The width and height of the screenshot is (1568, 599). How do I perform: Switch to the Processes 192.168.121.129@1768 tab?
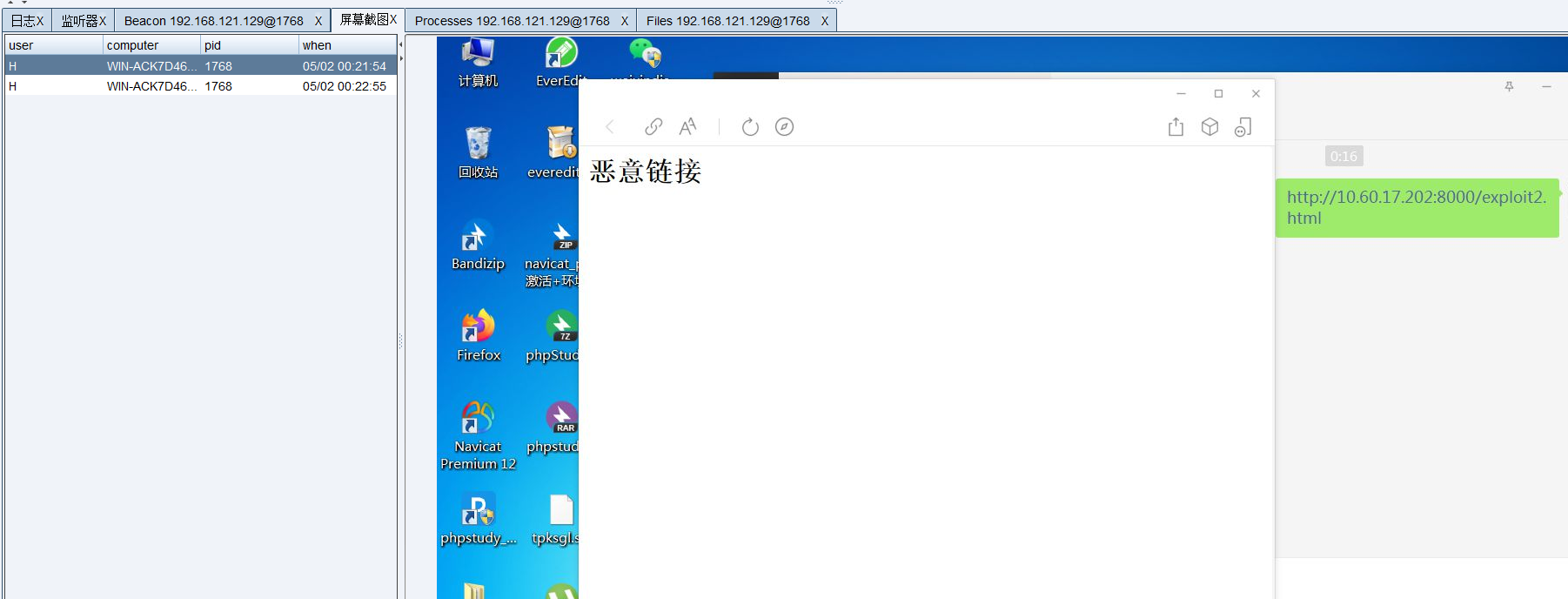pos(521,20)
